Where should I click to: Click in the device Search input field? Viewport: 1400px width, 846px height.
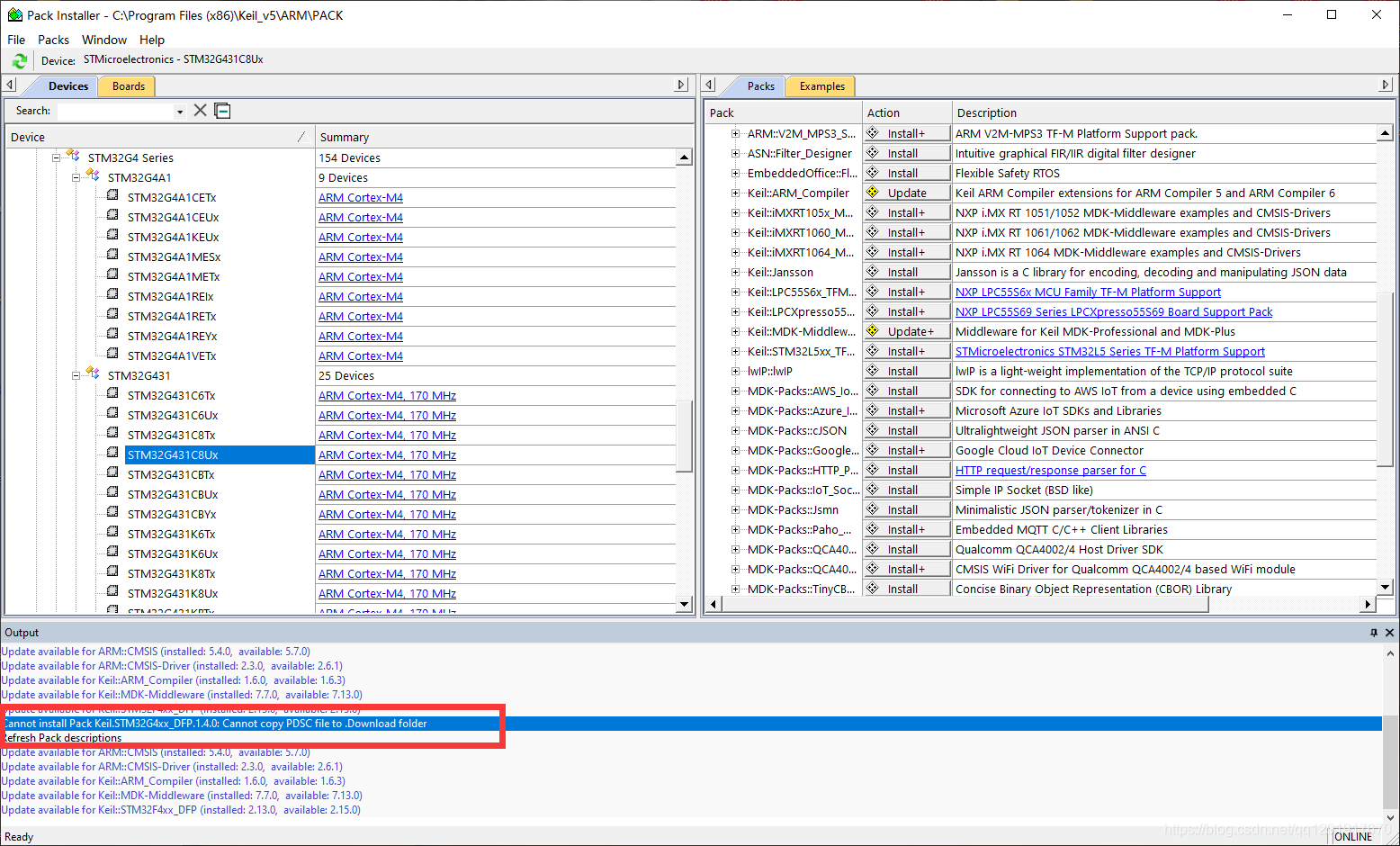115,112
